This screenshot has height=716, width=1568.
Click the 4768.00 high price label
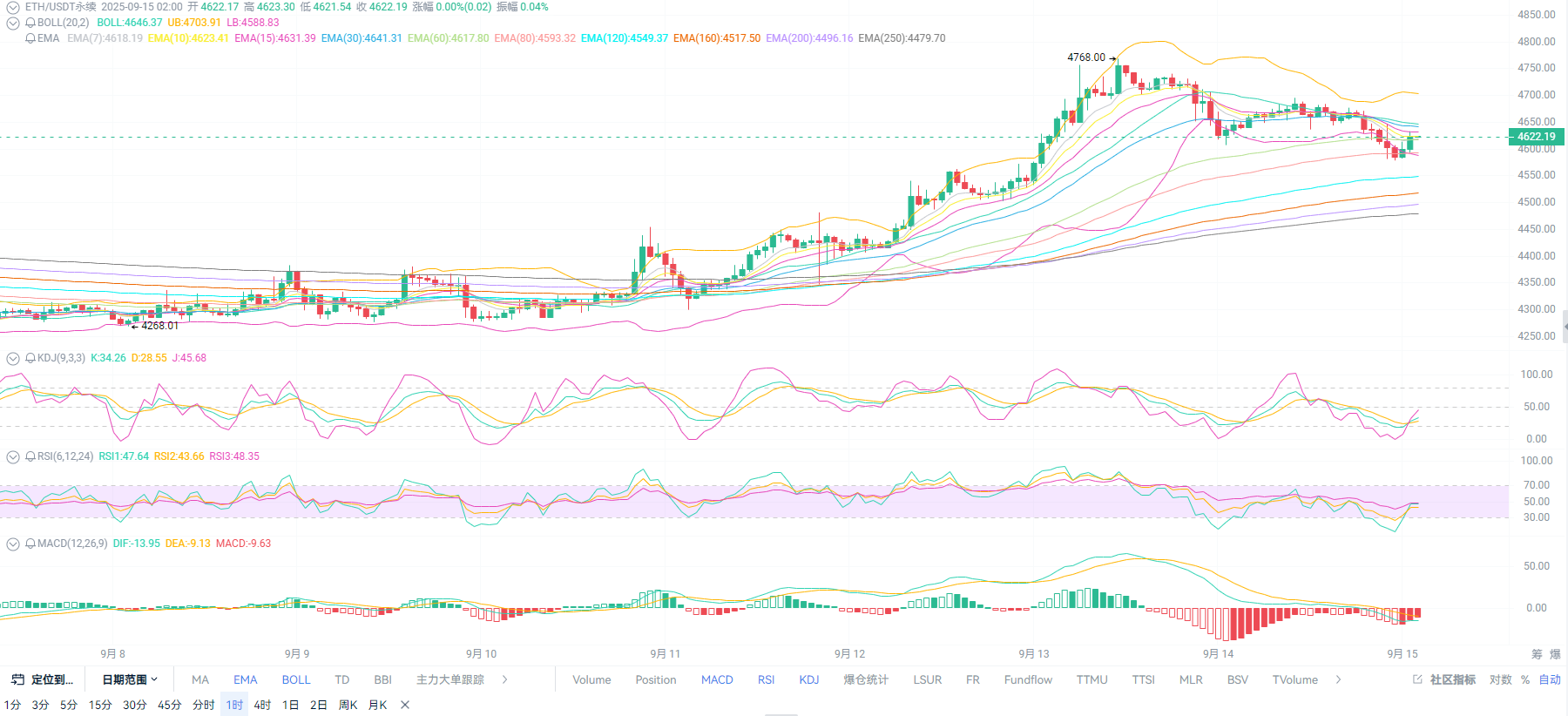click(1086, 57)
